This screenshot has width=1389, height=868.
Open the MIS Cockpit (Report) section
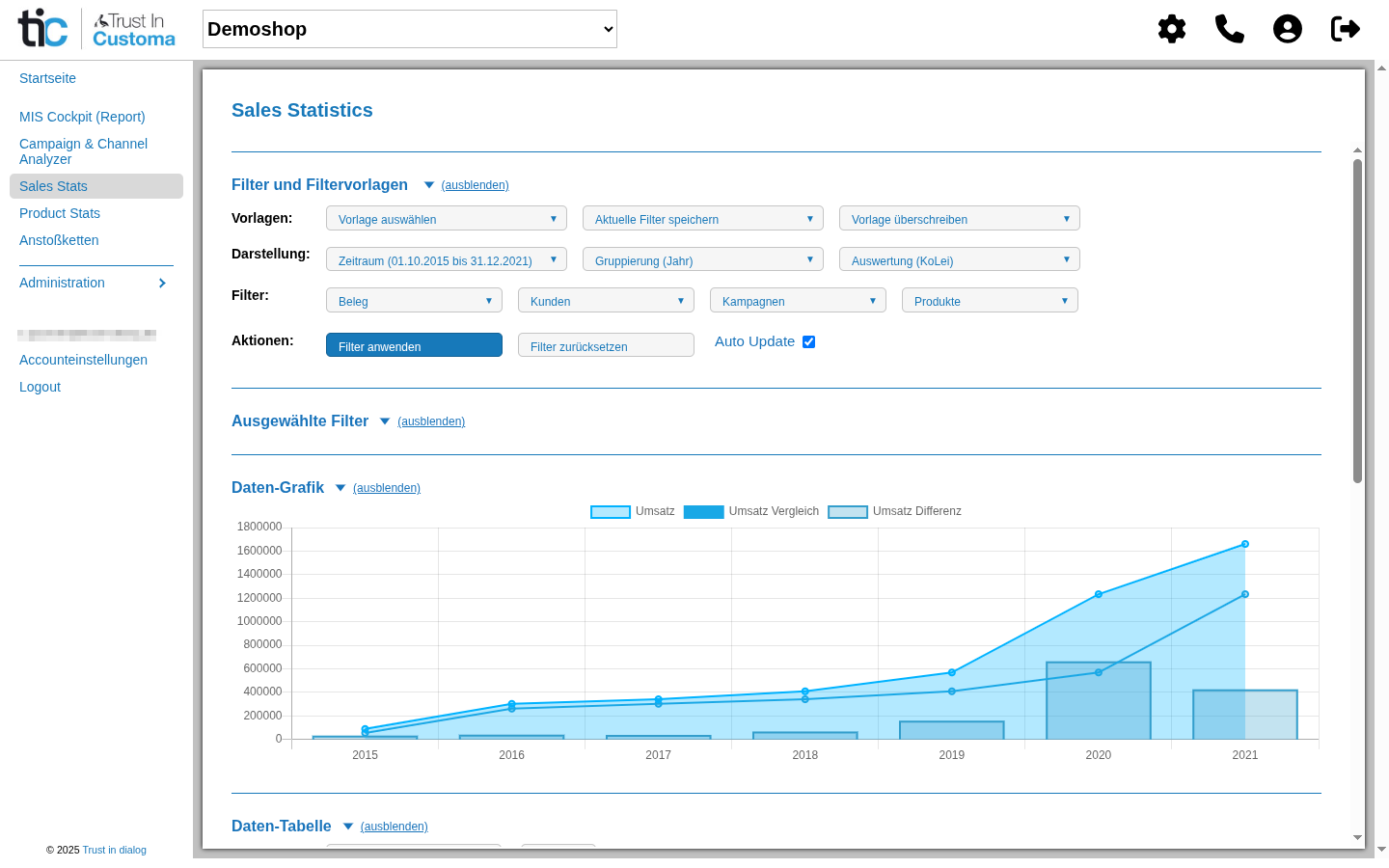82,117
